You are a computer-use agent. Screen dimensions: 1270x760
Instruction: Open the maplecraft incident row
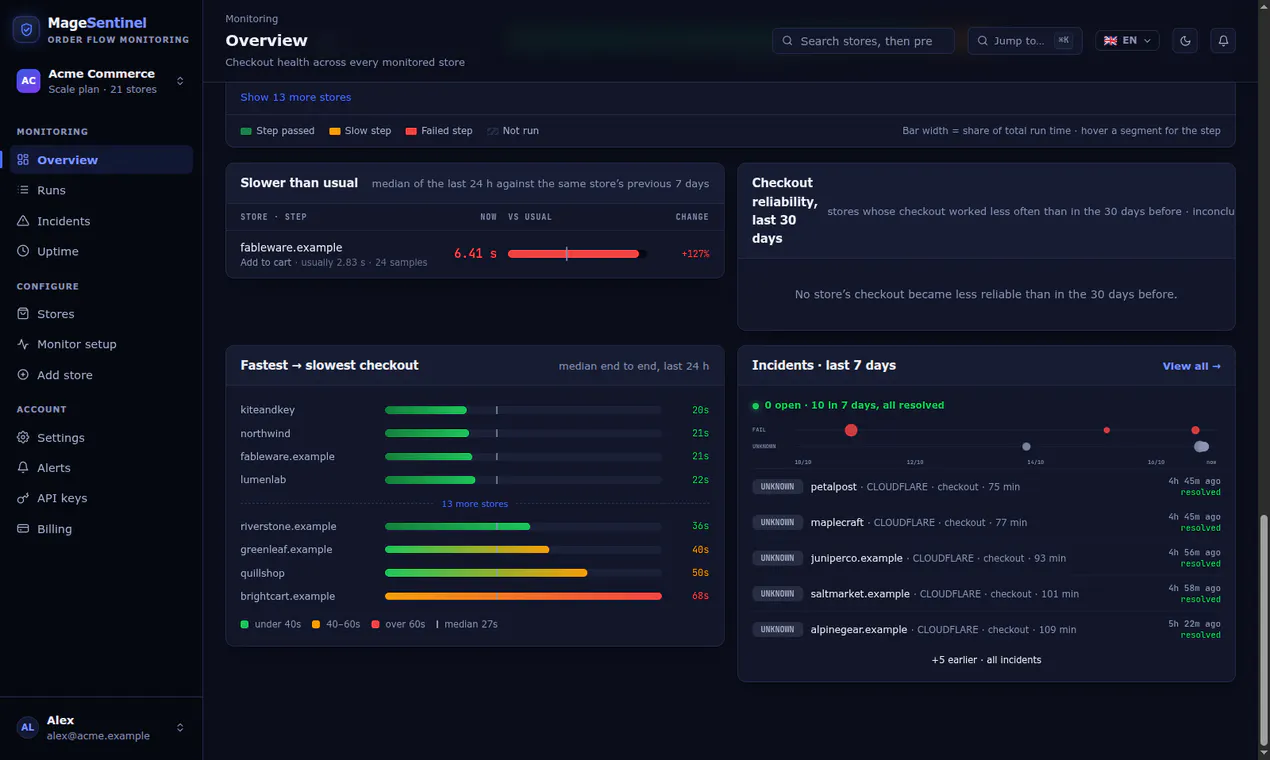tap(986, 522)
